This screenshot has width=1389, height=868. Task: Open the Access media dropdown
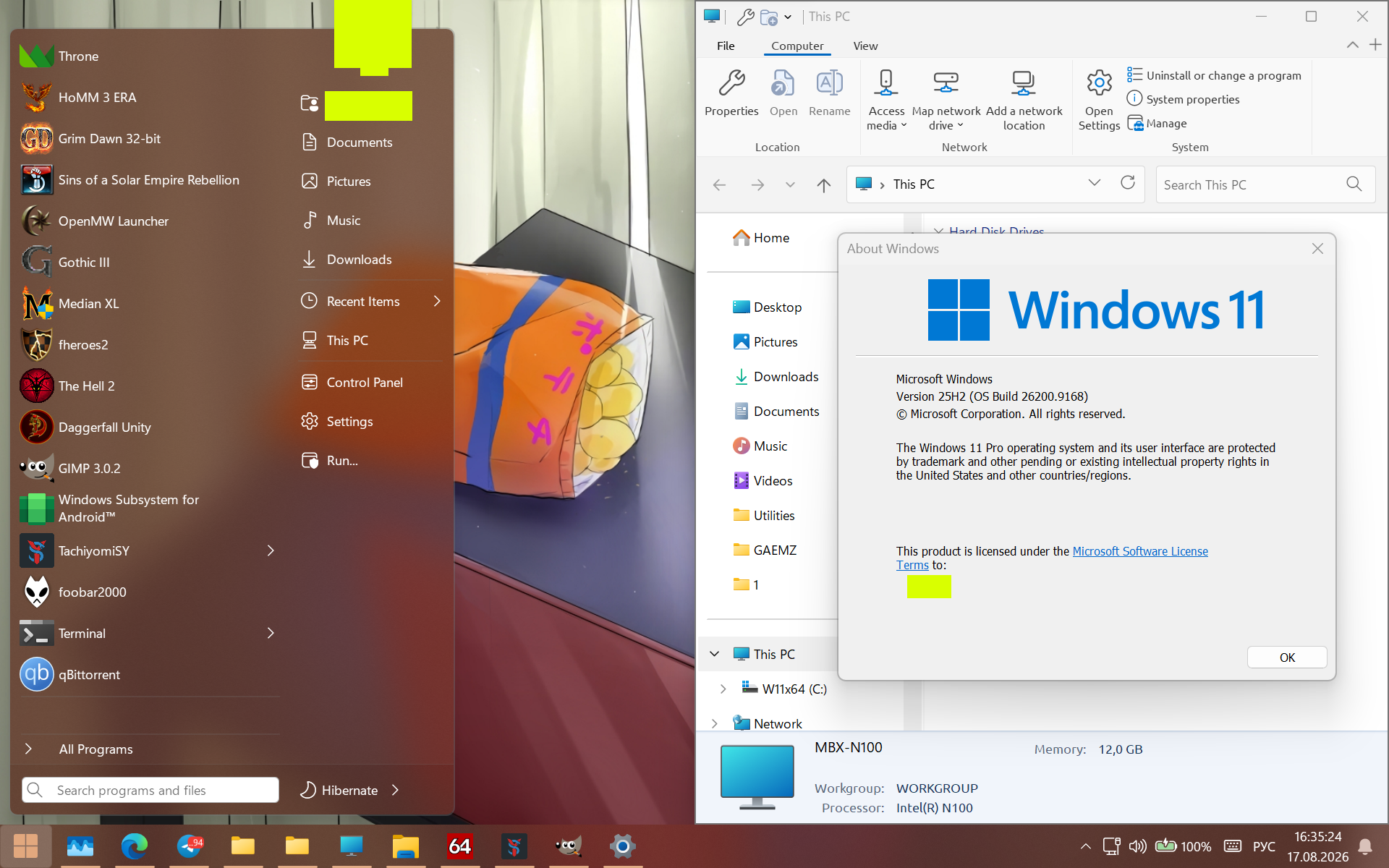pos(886,101)
